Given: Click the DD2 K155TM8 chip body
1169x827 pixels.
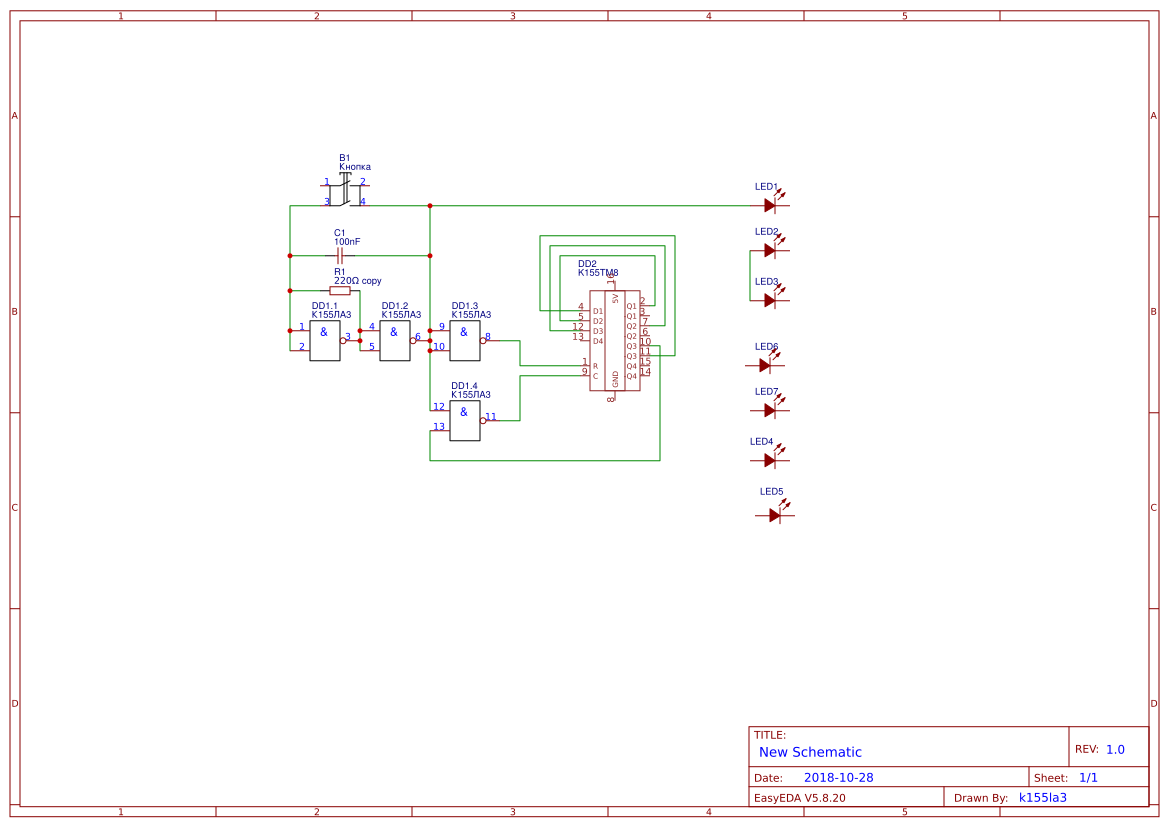Looking at the screenshot, I should 614,341.
